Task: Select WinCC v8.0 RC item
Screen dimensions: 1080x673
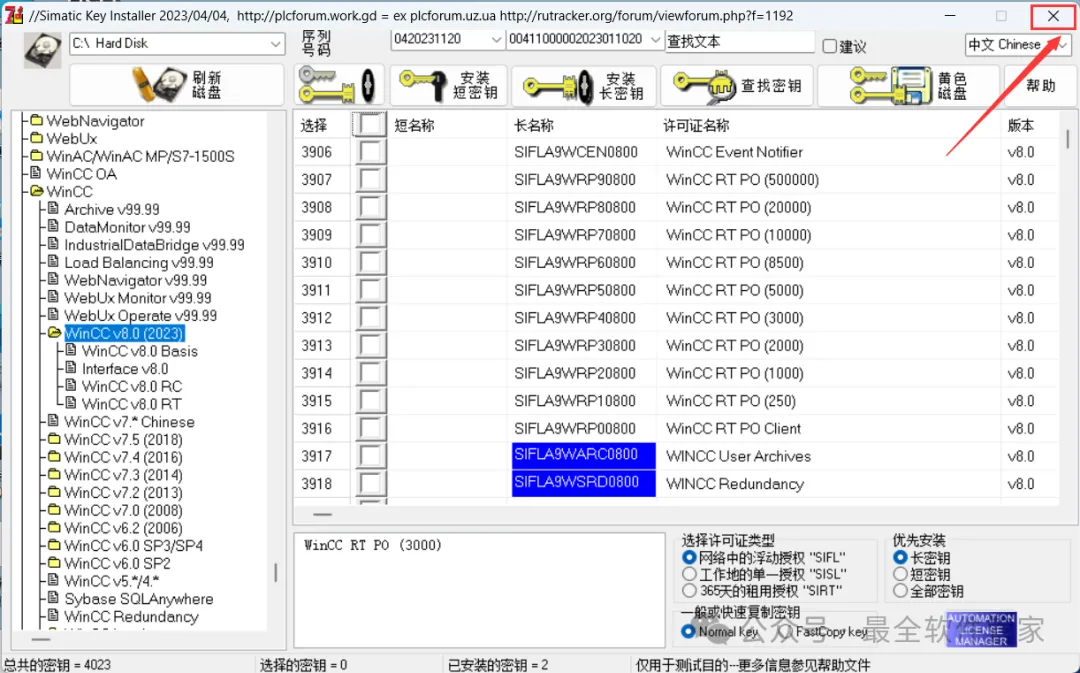Action: point(132,386)
